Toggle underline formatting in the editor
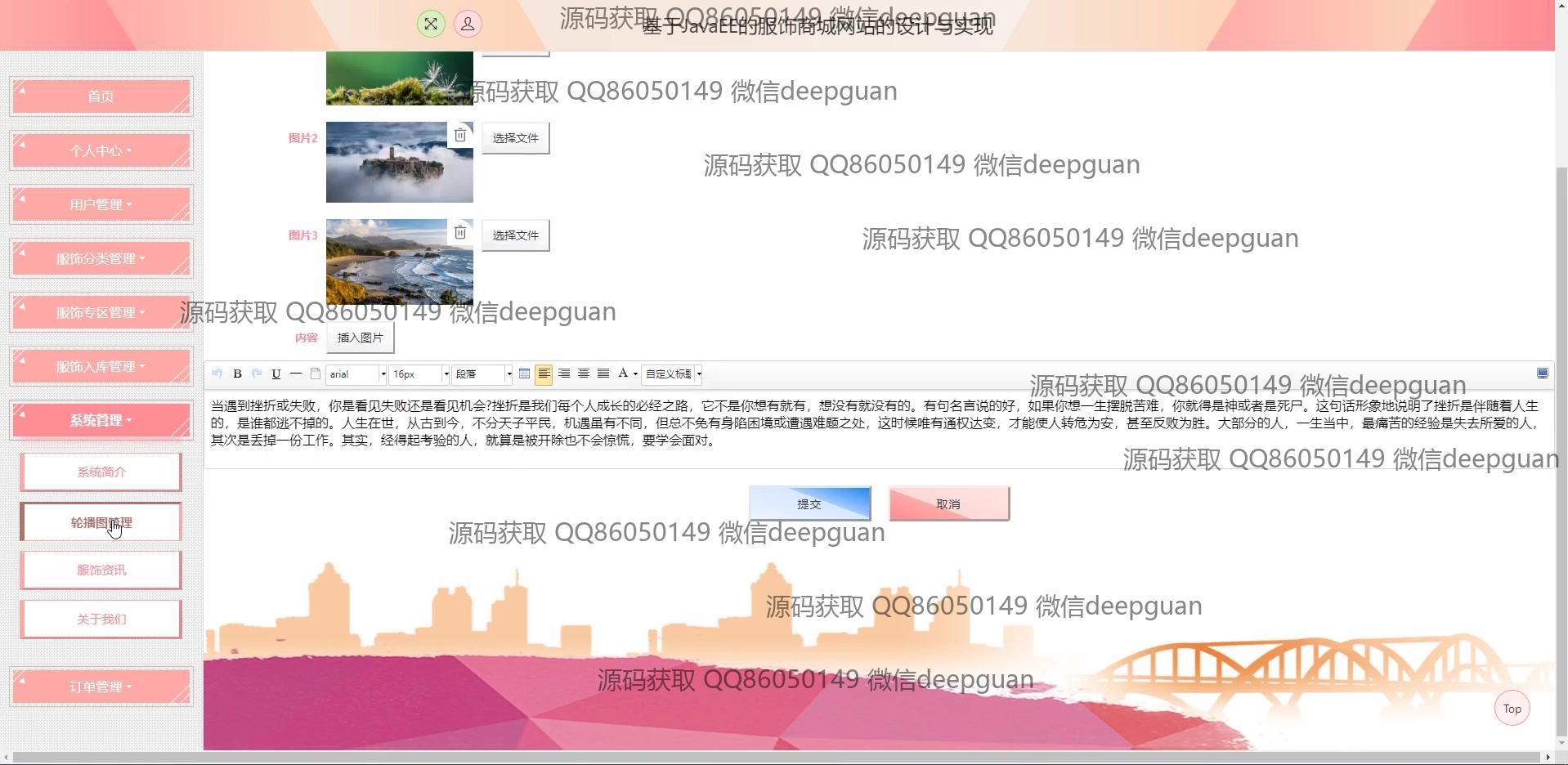 tap(276, 374)
